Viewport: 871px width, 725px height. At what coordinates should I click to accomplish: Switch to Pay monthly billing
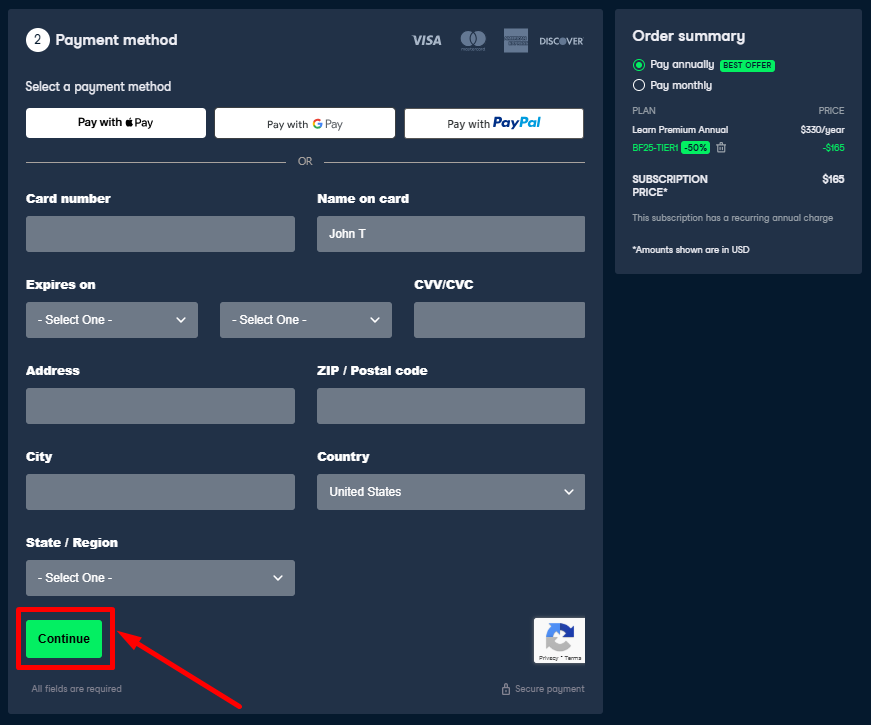(x=639, y=84)
